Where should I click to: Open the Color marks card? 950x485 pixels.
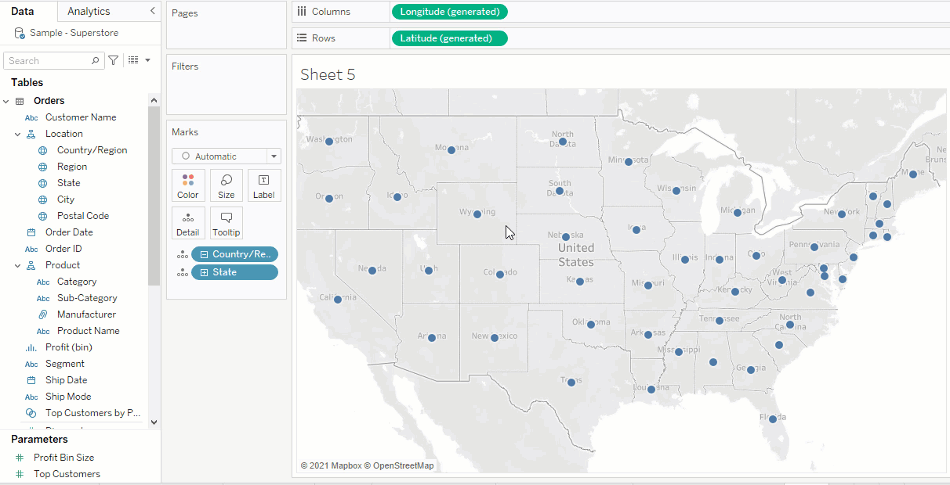point(187,185)
